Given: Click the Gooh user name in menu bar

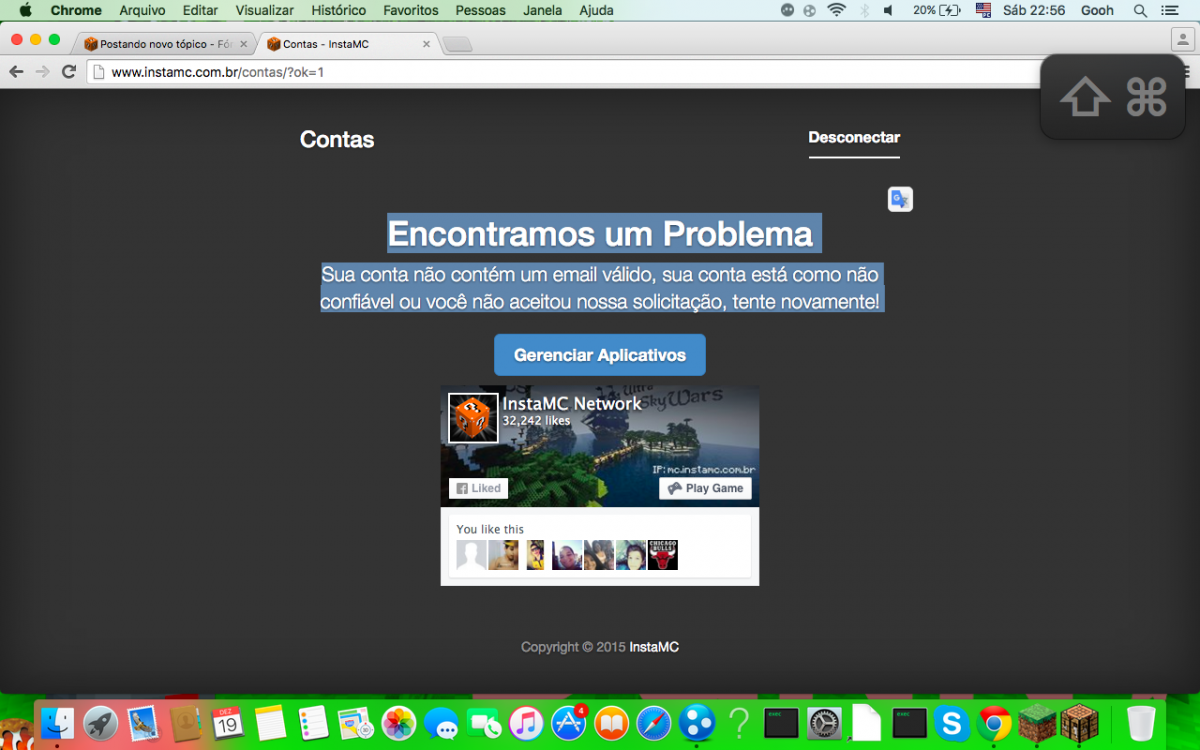Looking at the screenshot, I should [x=1097, y=10].
